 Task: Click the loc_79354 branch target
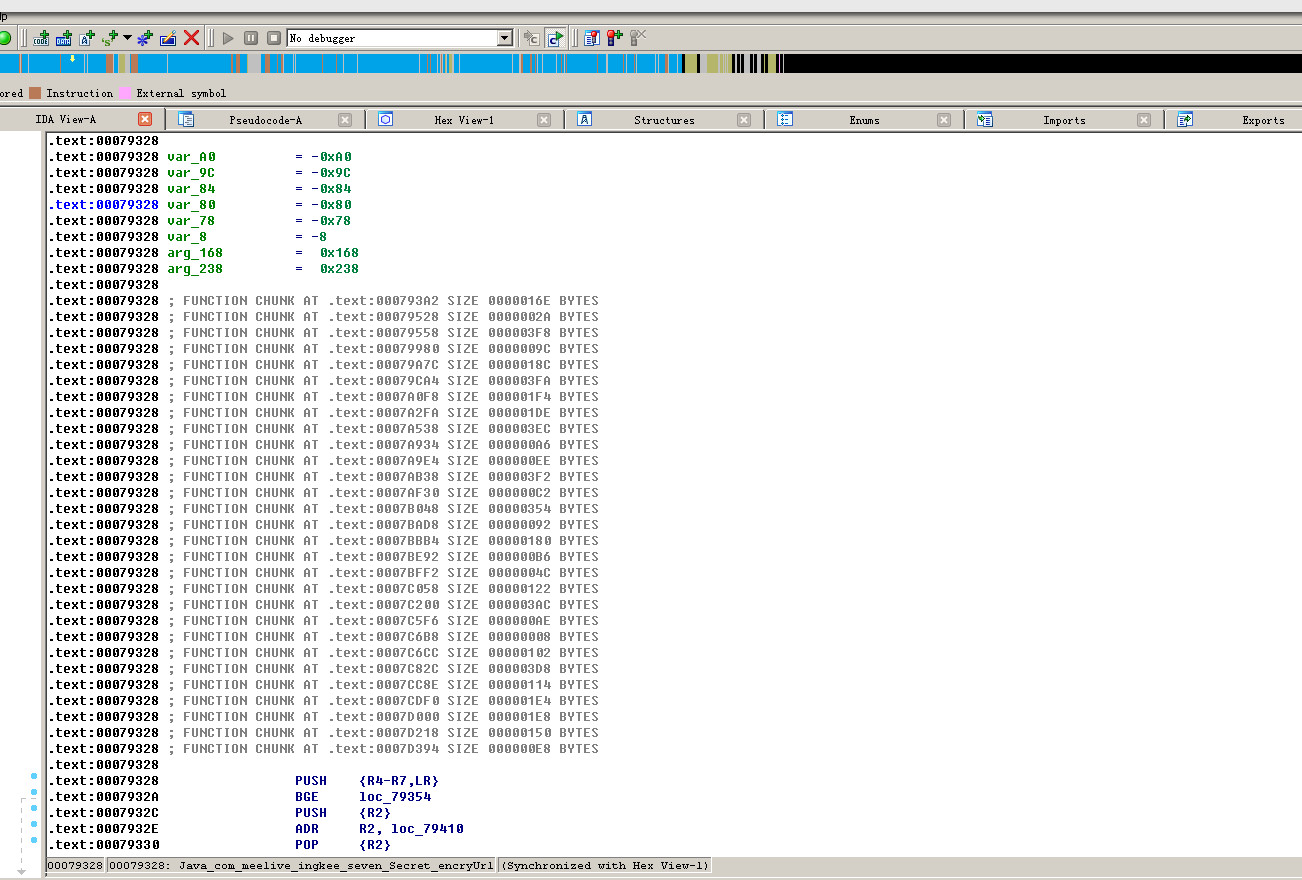395,797
